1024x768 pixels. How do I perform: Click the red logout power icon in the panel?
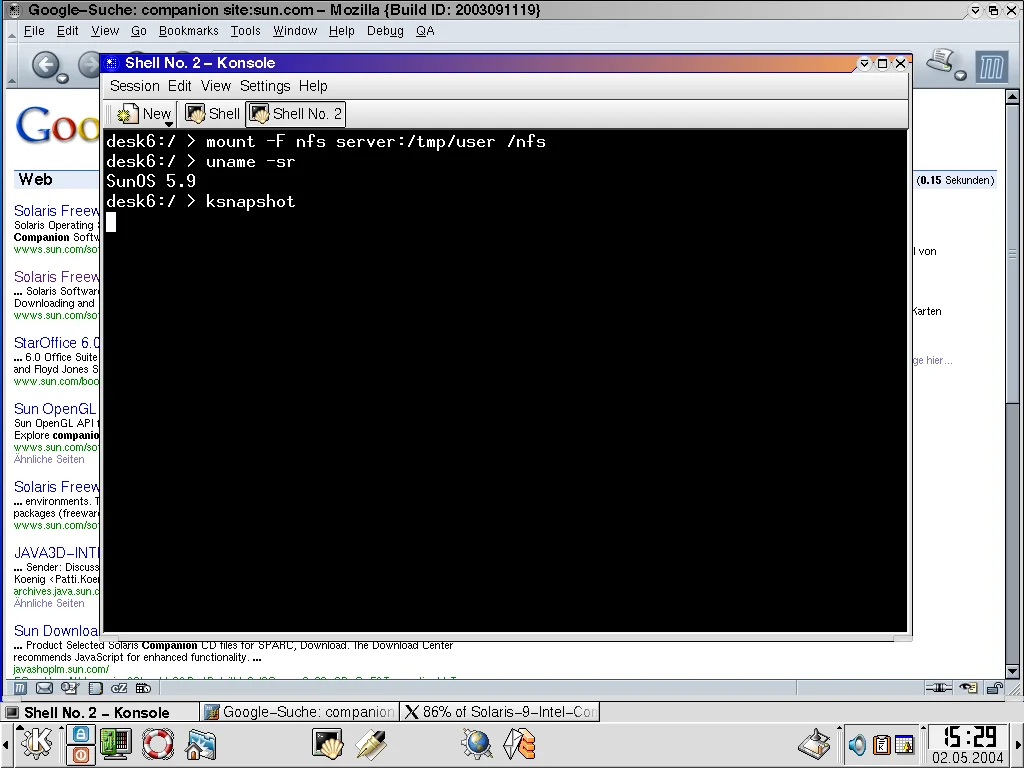[x=80, y=754]
